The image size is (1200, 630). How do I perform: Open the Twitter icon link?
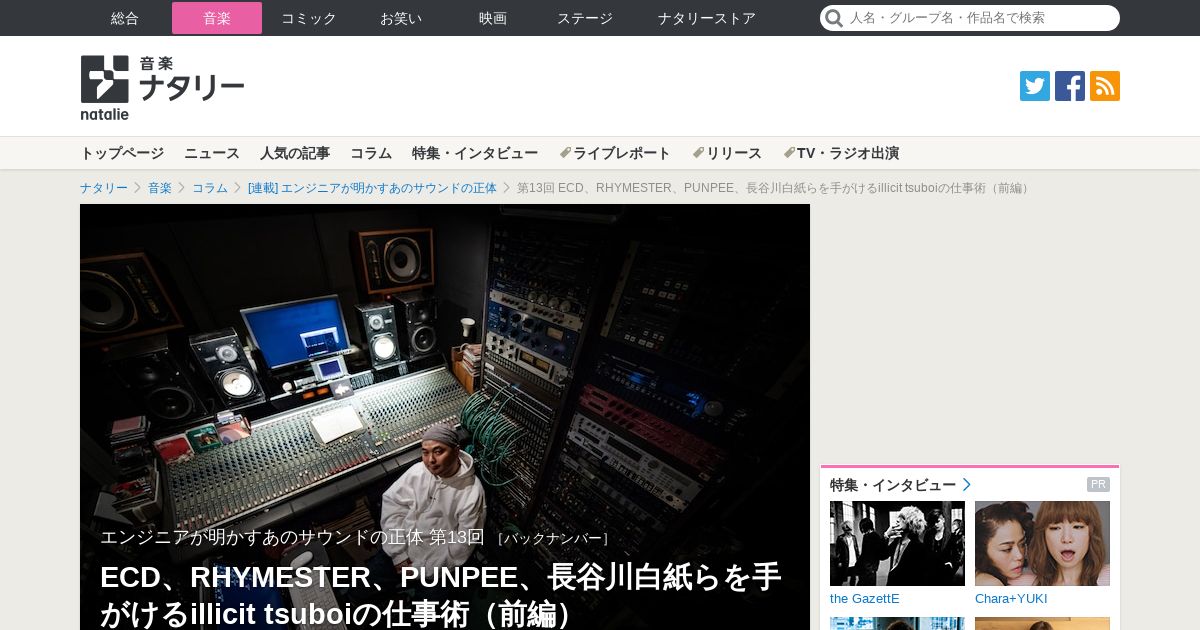tap(1035, 86)
